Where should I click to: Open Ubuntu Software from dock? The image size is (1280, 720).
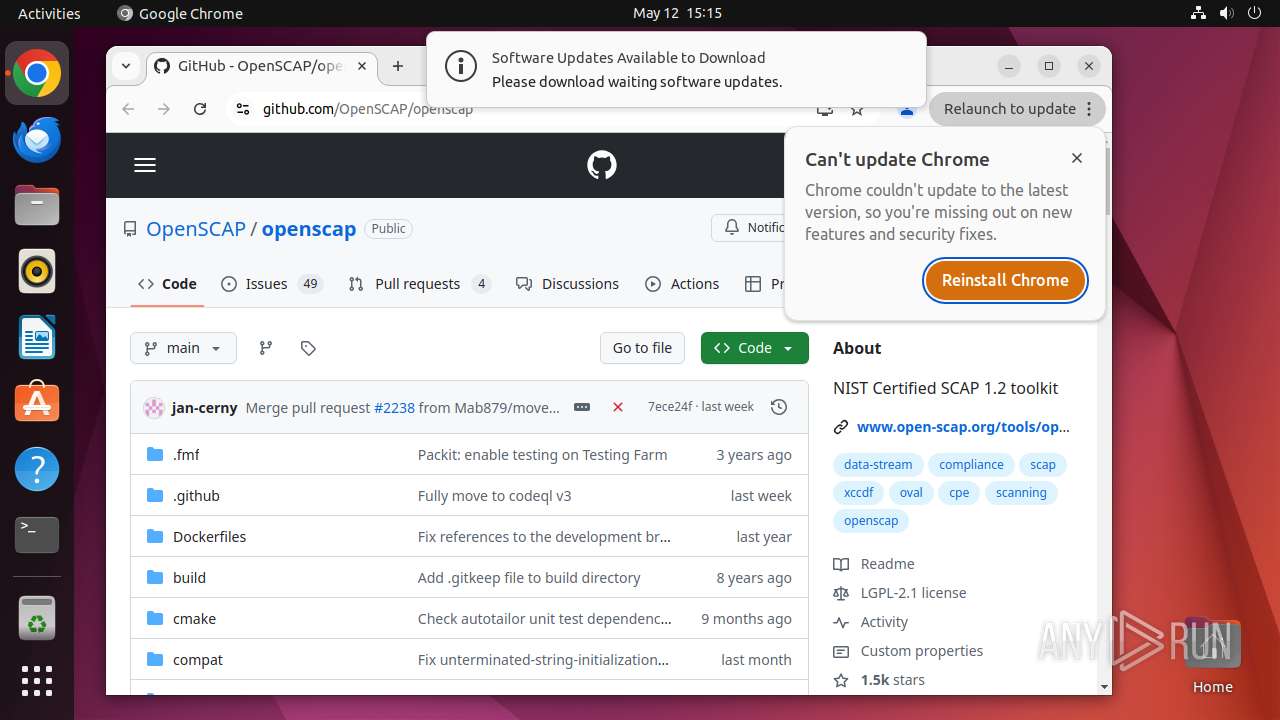pos(37,403)
